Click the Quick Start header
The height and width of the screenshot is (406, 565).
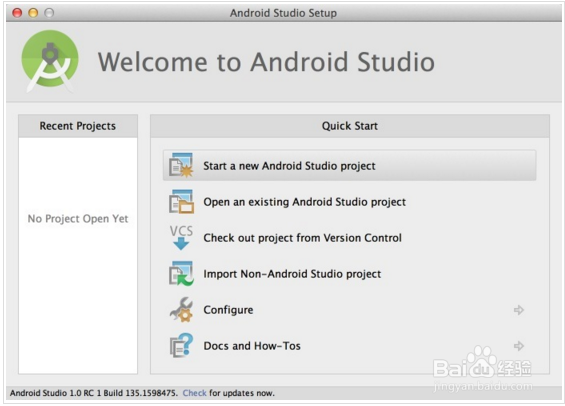tap(350, 126)
